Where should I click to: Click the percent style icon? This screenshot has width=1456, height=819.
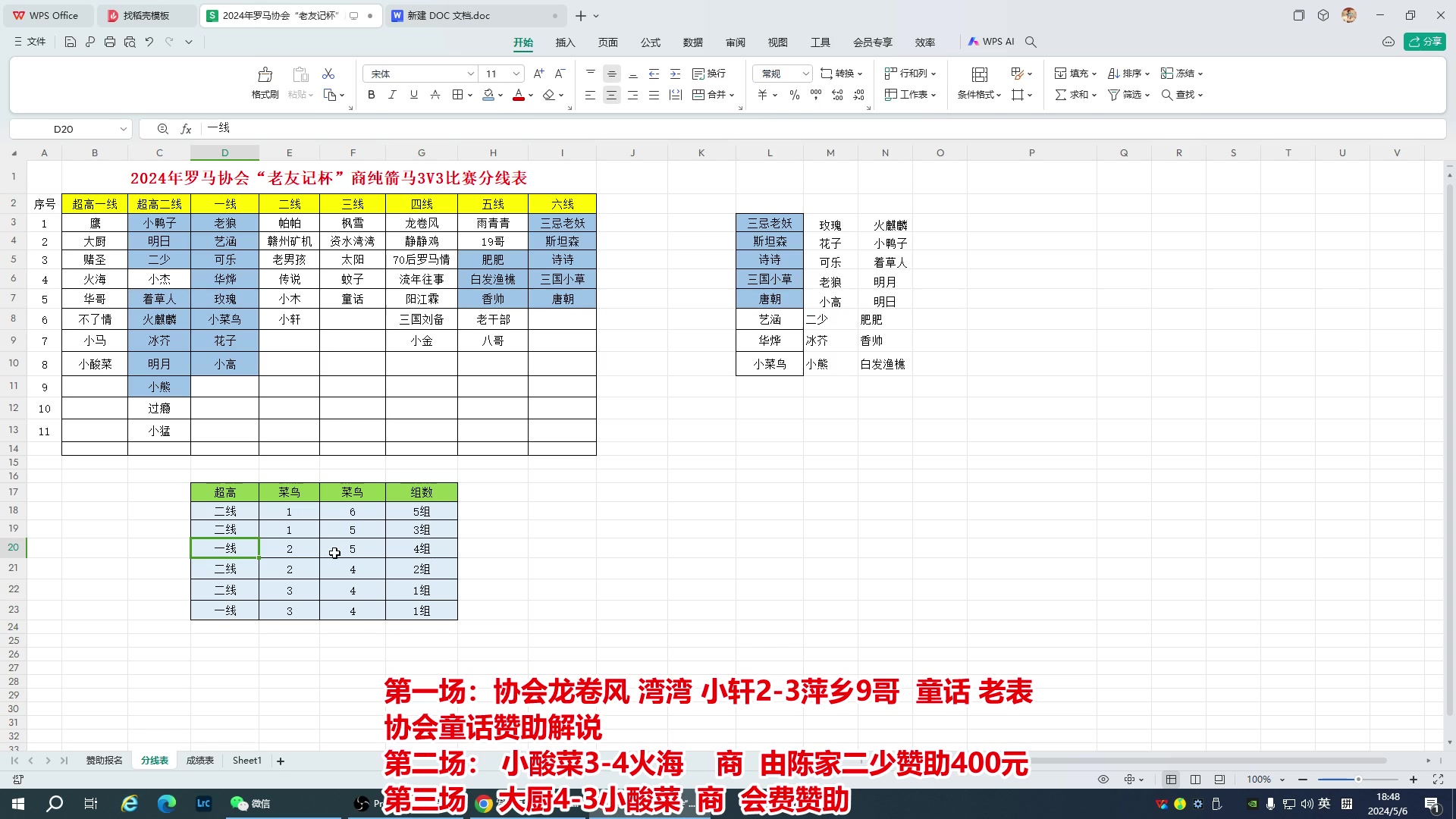(x=794, y=95)
